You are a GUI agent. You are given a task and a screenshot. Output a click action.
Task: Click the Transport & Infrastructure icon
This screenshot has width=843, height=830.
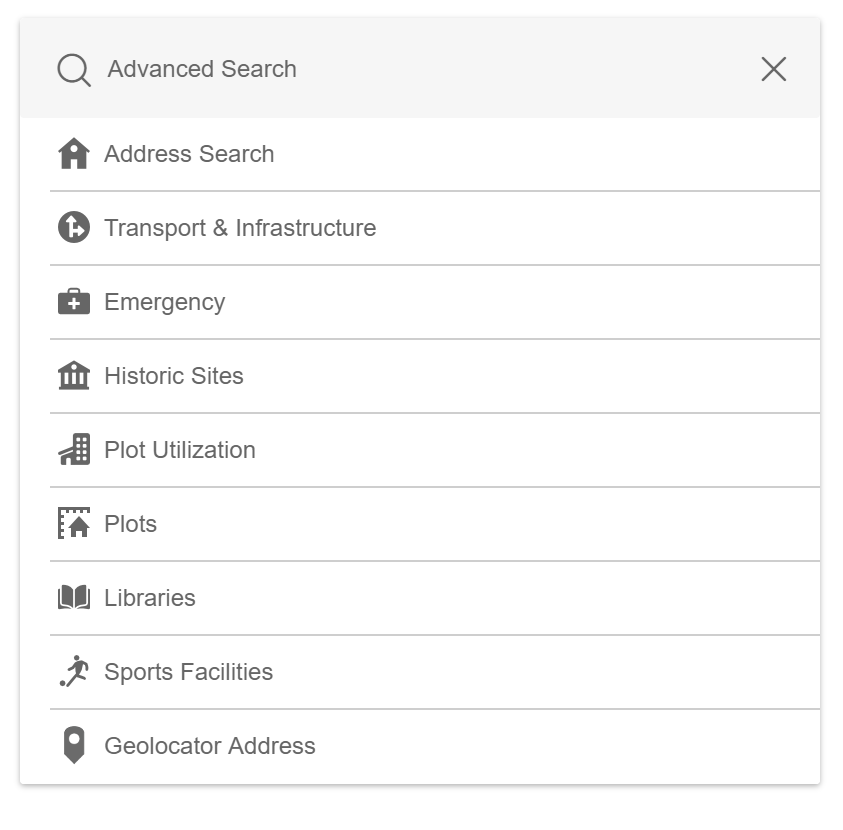pos(74,228)
